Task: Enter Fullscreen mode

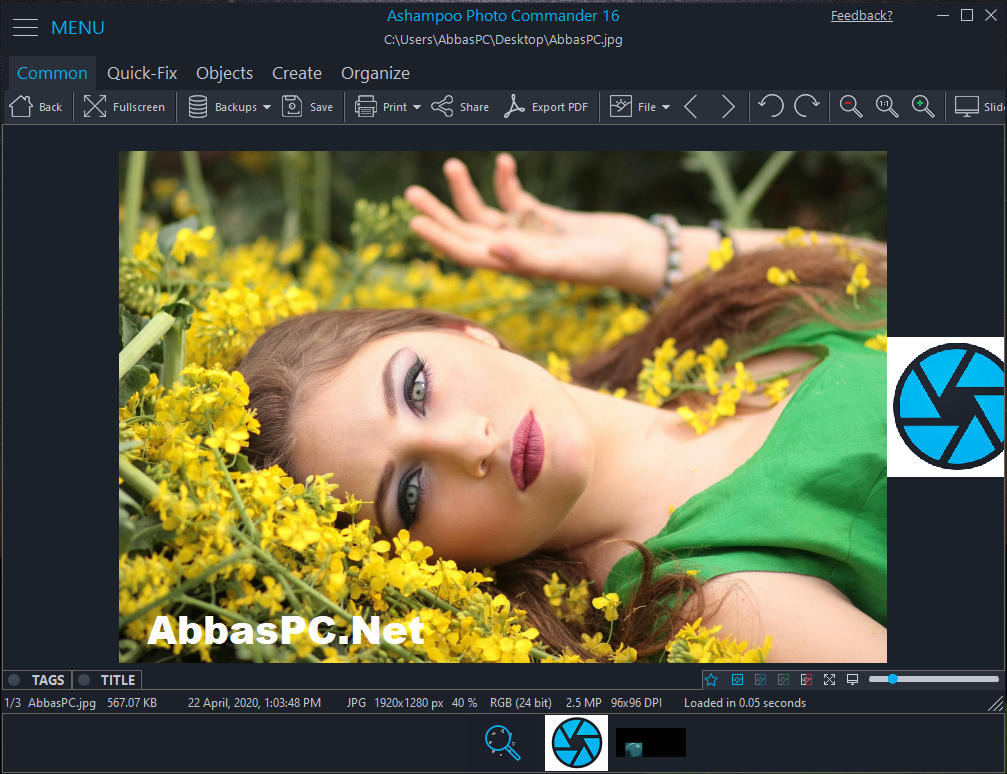Action: [x=125, y=107]
